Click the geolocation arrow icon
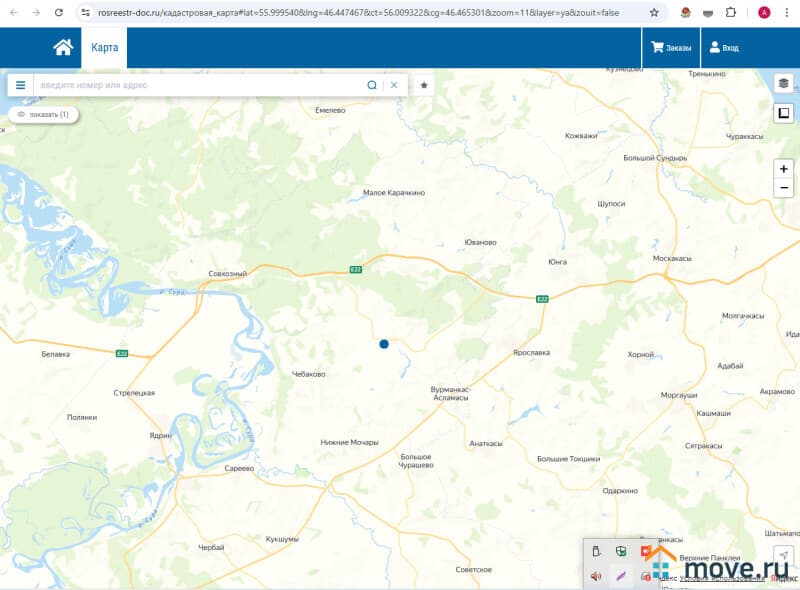The width and height of the screenshot is (800, 590). tap(783, 556)
